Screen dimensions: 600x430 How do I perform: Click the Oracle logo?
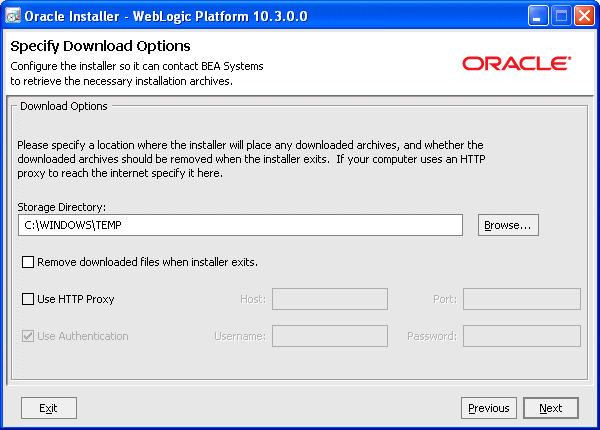(x=517, y=64)
